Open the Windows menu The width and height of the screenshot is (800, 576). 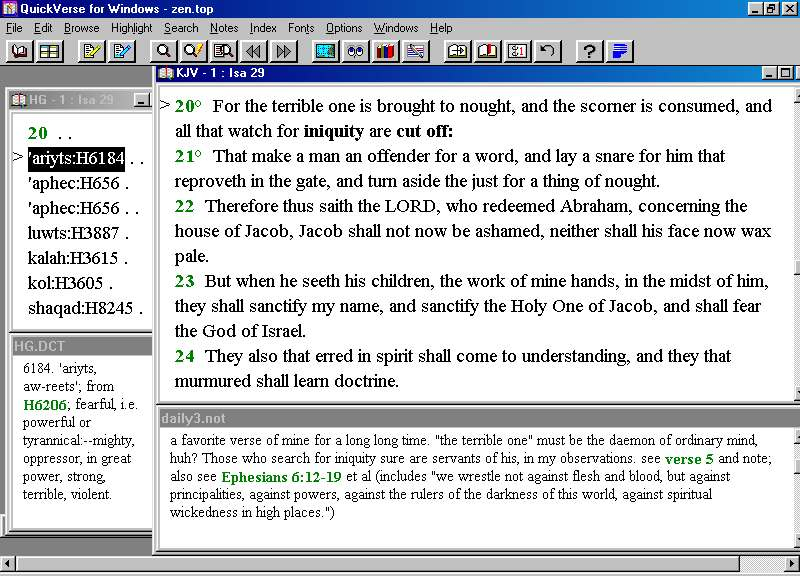(x=396, y=28)
